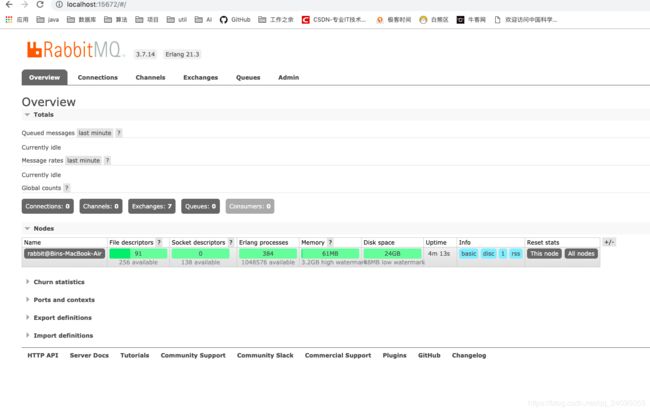Image resolution: width=650 pixels, height=412 pixels.
Task: Click Socket descriptors bar showing 0
Action: tap(200, 254)
